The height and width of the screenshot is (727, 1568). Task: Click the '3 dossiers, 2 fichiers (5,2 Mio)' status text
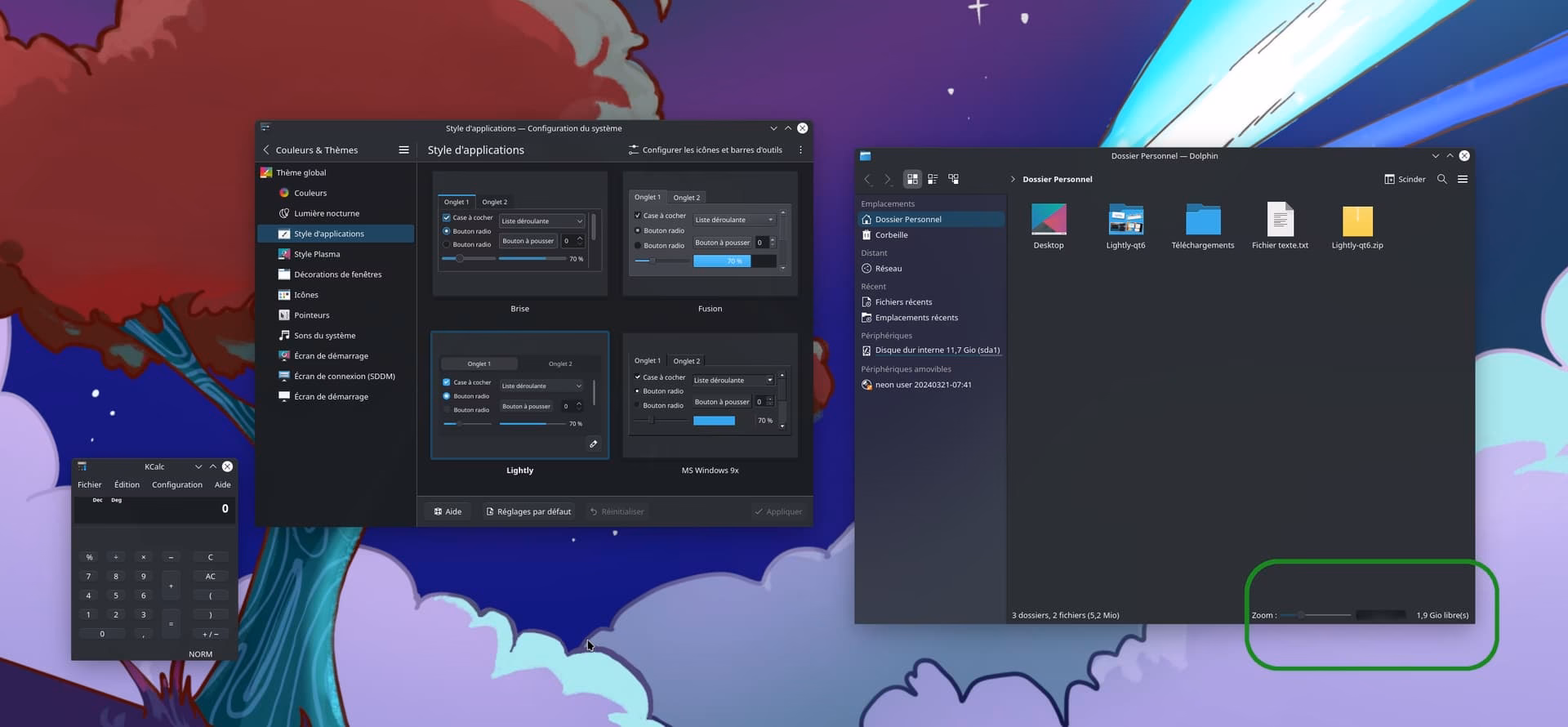point(1065,616)
